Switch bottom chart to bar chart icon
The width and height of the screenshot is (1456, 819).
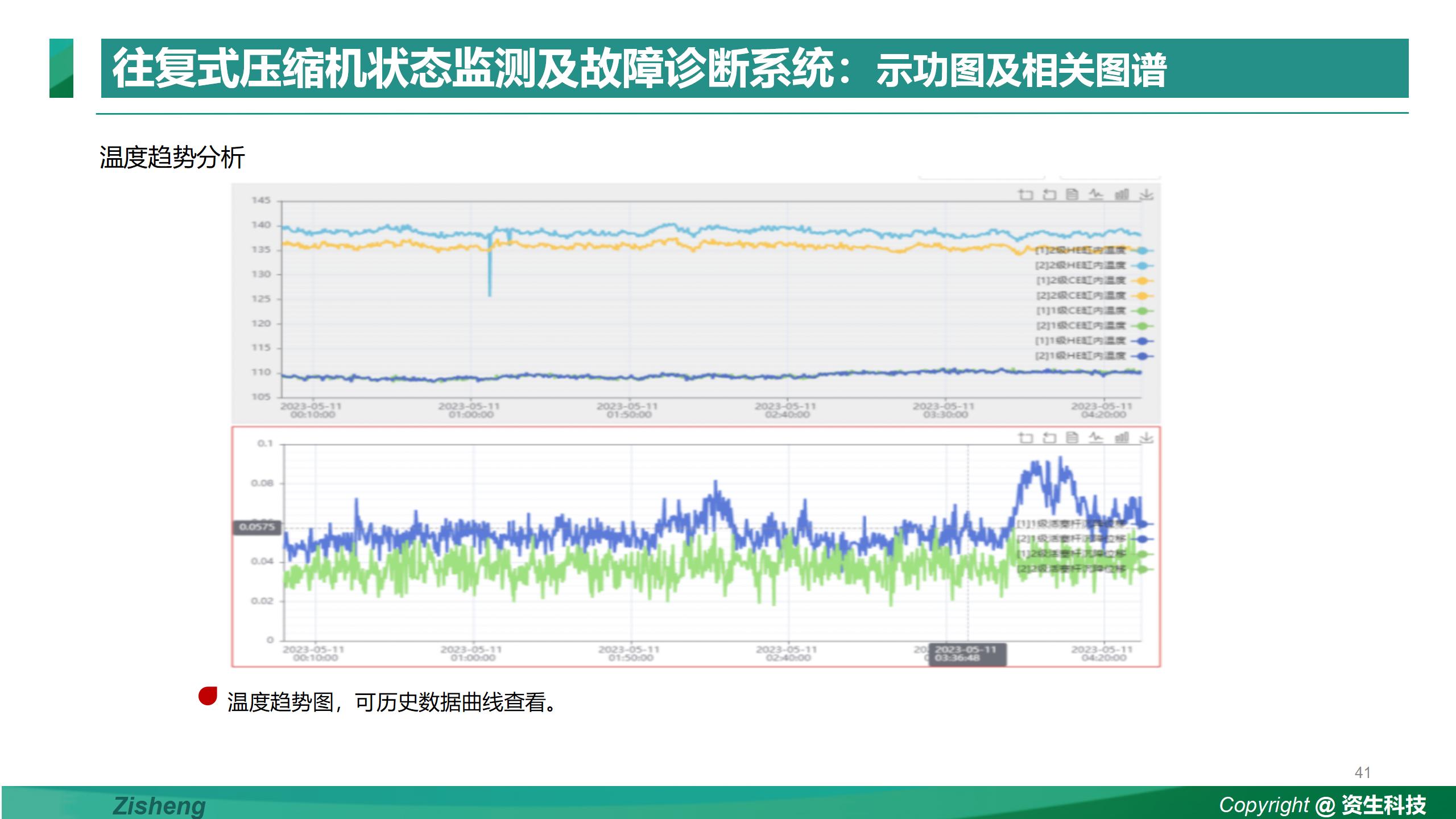1121,437
